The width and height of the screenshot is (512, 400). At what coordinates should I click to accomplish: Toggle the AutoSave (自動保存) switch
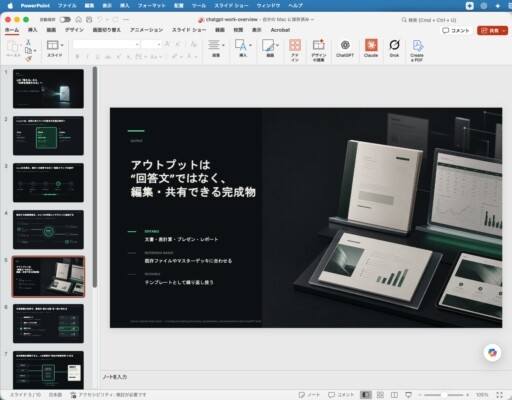coord(65,20)
